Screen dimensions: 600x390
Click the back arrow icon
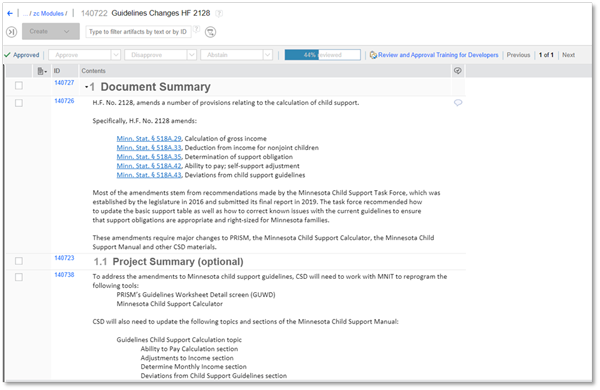pyautogui.click(x=10, y=13)
